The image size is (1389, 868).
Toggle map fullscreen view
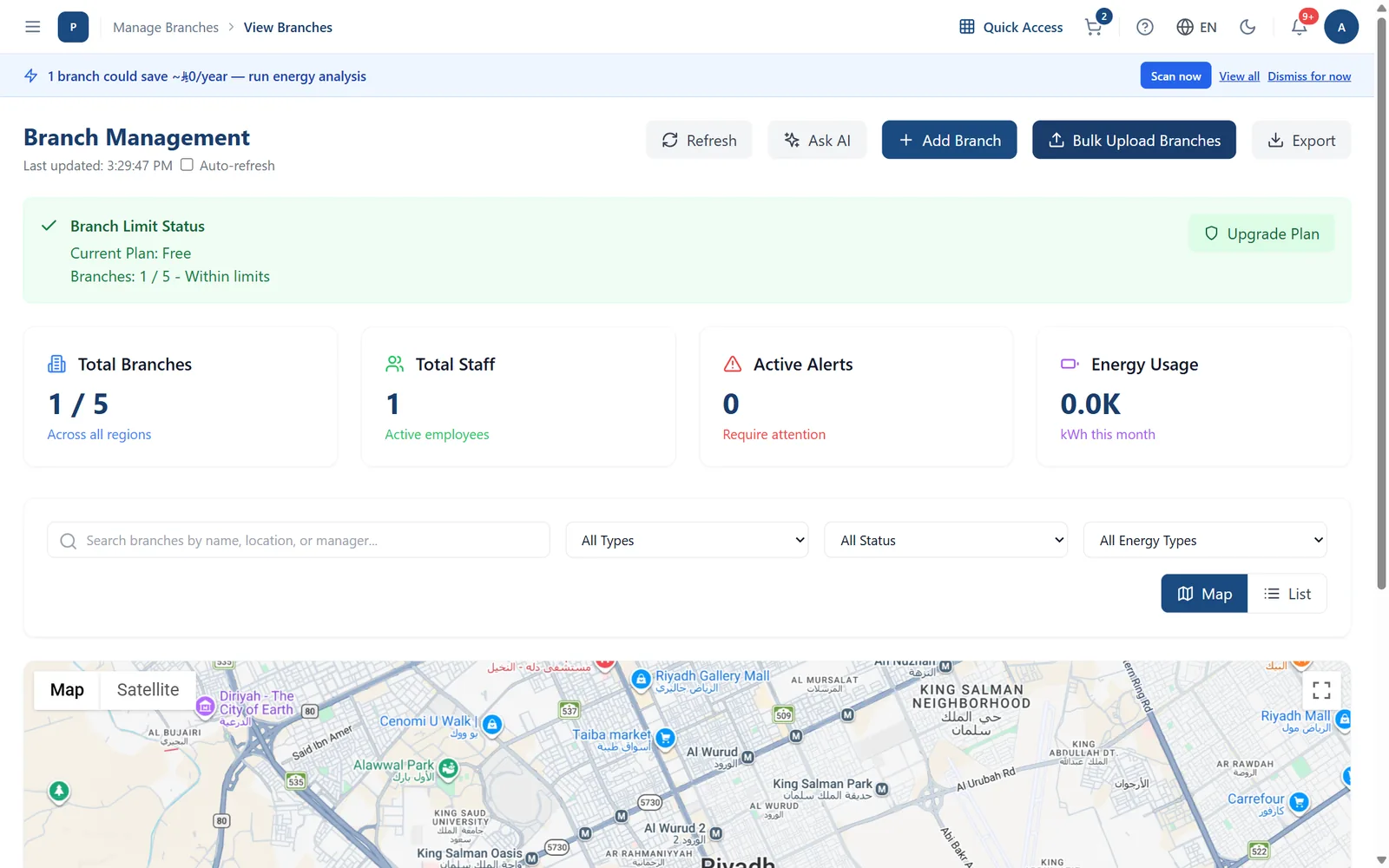(1321, 690)
